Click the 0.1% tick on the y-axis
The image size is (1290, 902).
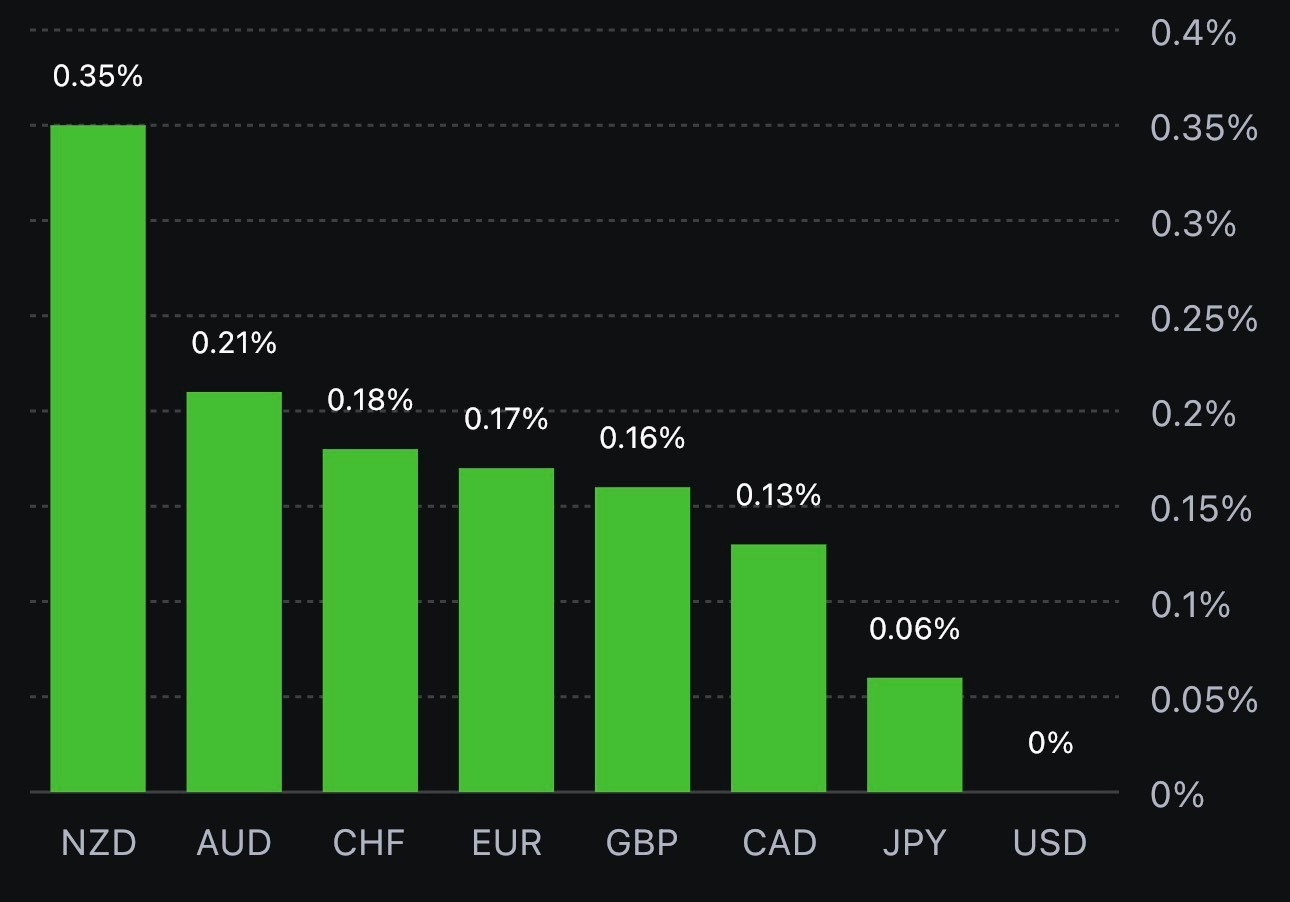pos(1190,605)
